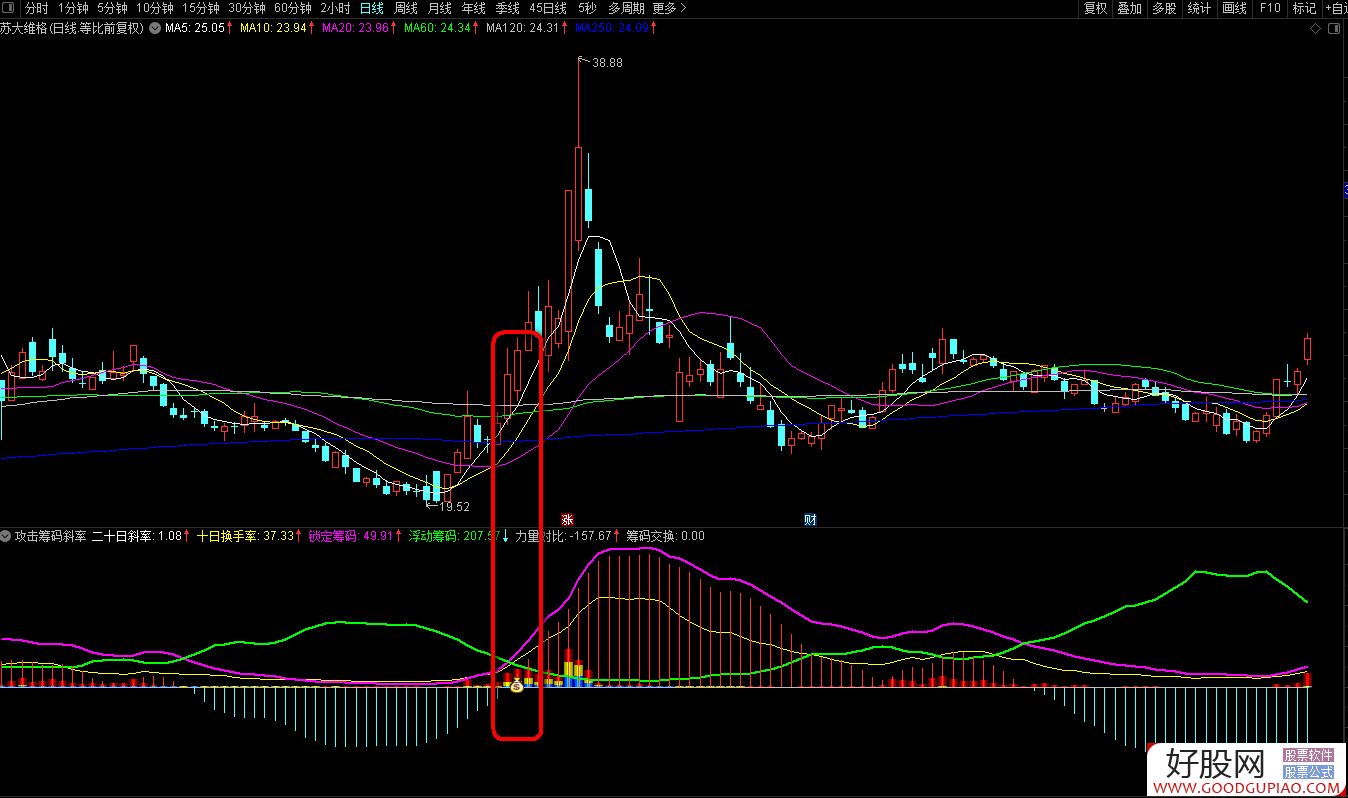The height and width of the screenshot is (798, 1348).
Task: Select the 季线 quarterly period
Action: [x=508, y=8]
